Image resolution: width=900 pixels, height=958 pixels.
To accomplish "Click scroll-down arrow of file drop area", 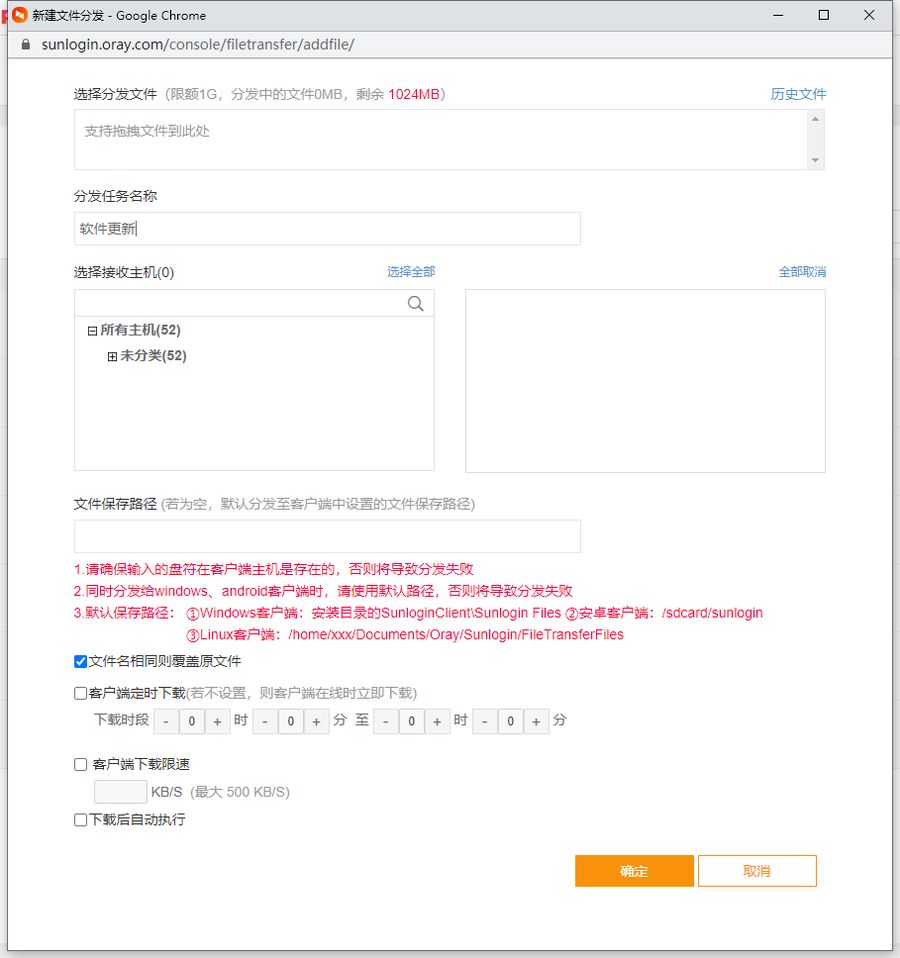I will point(815,160).
